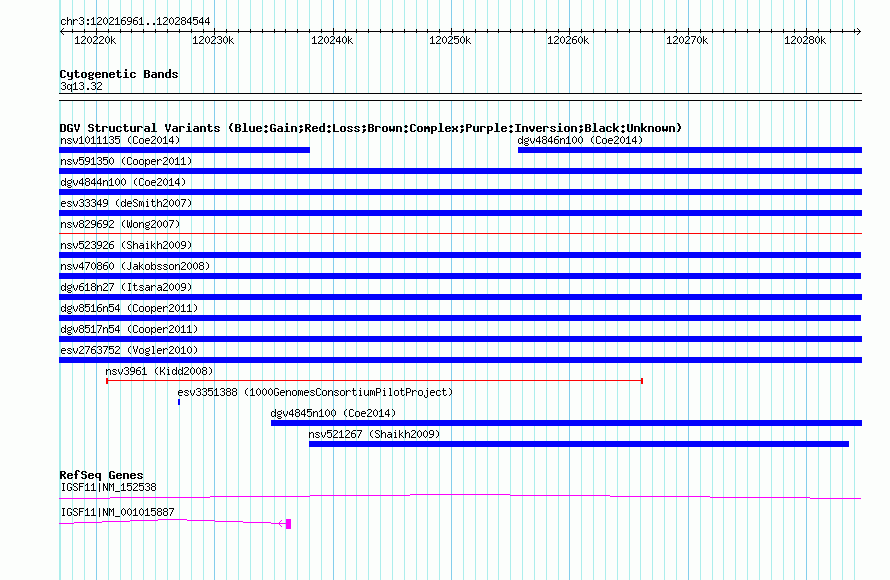Open dgv8516n54 (Cooper2011) variant label
The width and height of the screenshot is (890, 580).
[x=129, y=308]
